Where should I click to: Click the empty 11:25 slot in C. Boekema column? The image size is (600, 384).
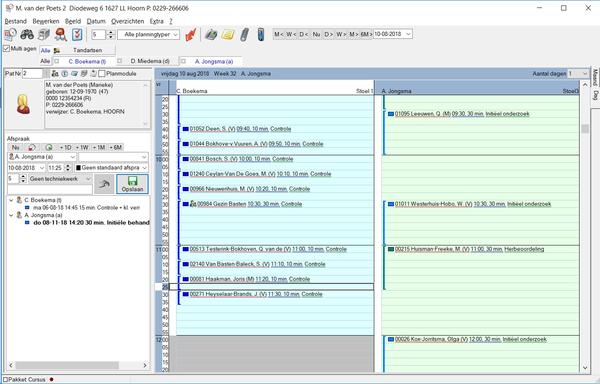pos(271,286)
